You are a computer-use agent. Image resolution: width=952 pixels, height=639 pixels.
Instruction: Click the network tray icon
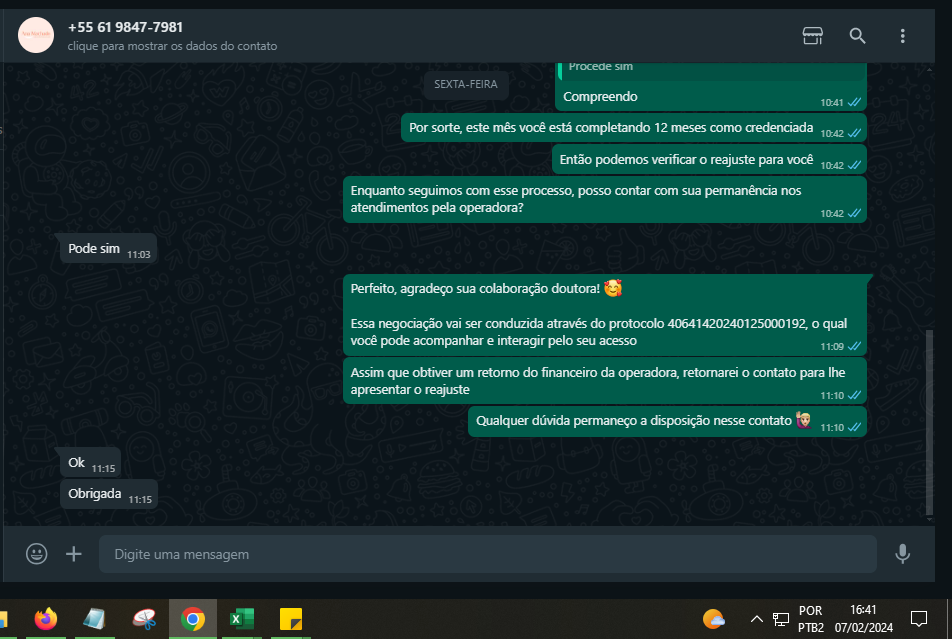tap(781, 619)
